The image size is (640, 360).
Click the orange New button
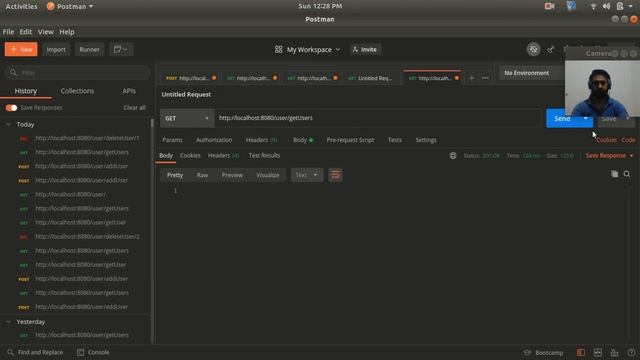[21, 49]
